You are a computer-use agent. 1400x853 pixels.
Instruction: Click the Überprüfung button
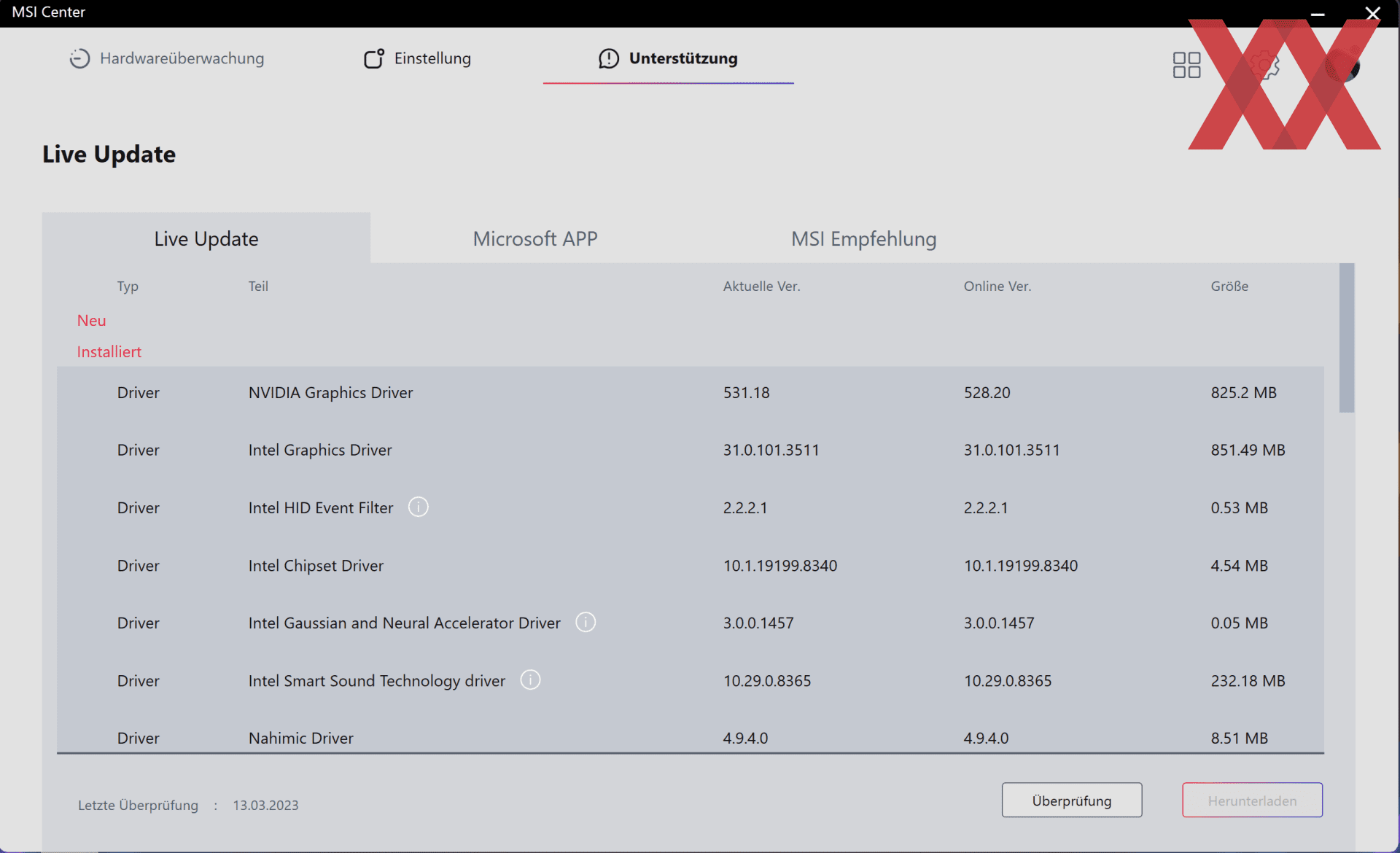[x=1072, y=801]
